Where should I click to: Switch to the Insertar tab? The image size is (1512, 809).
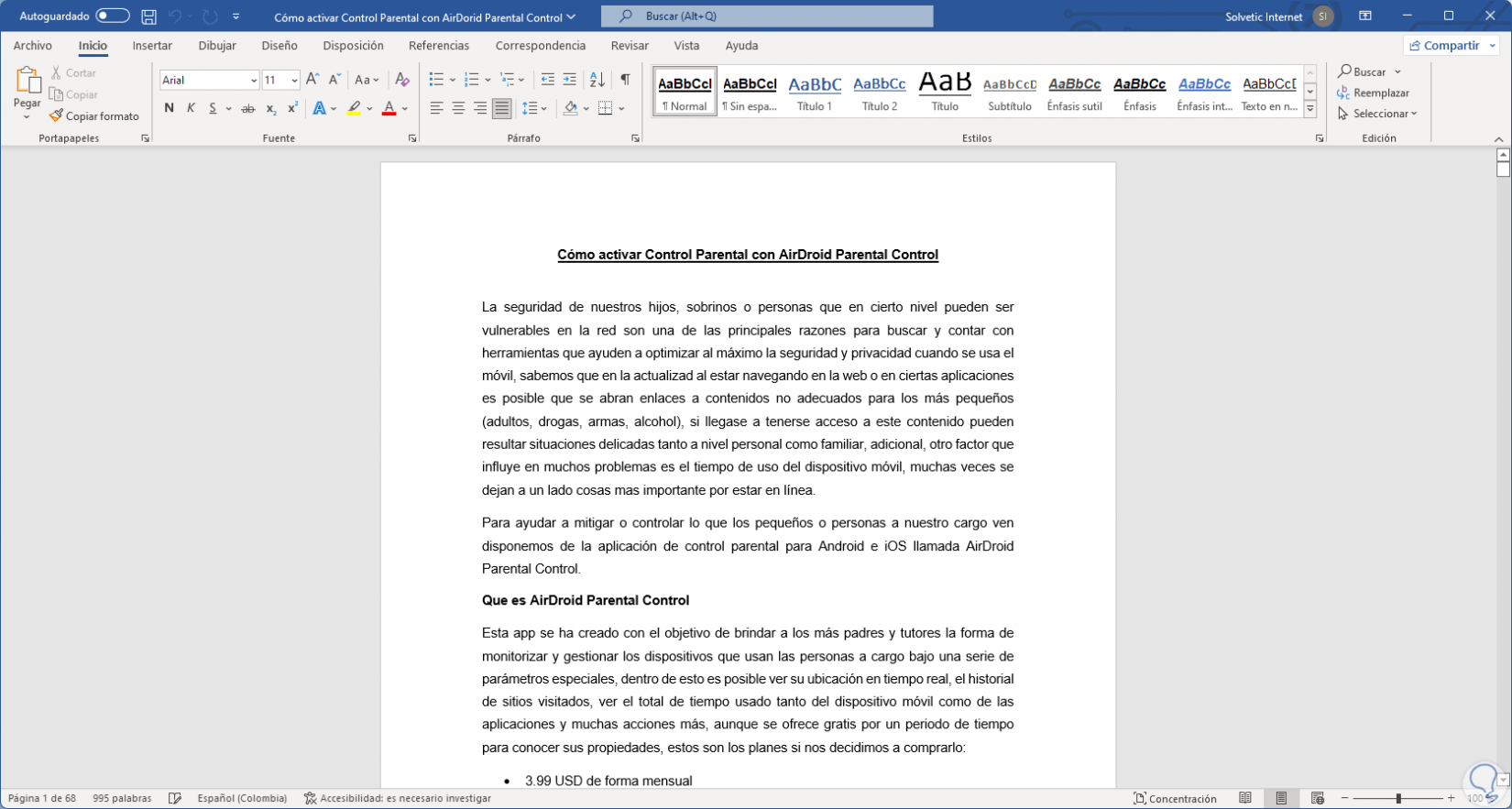click(152, 46)
